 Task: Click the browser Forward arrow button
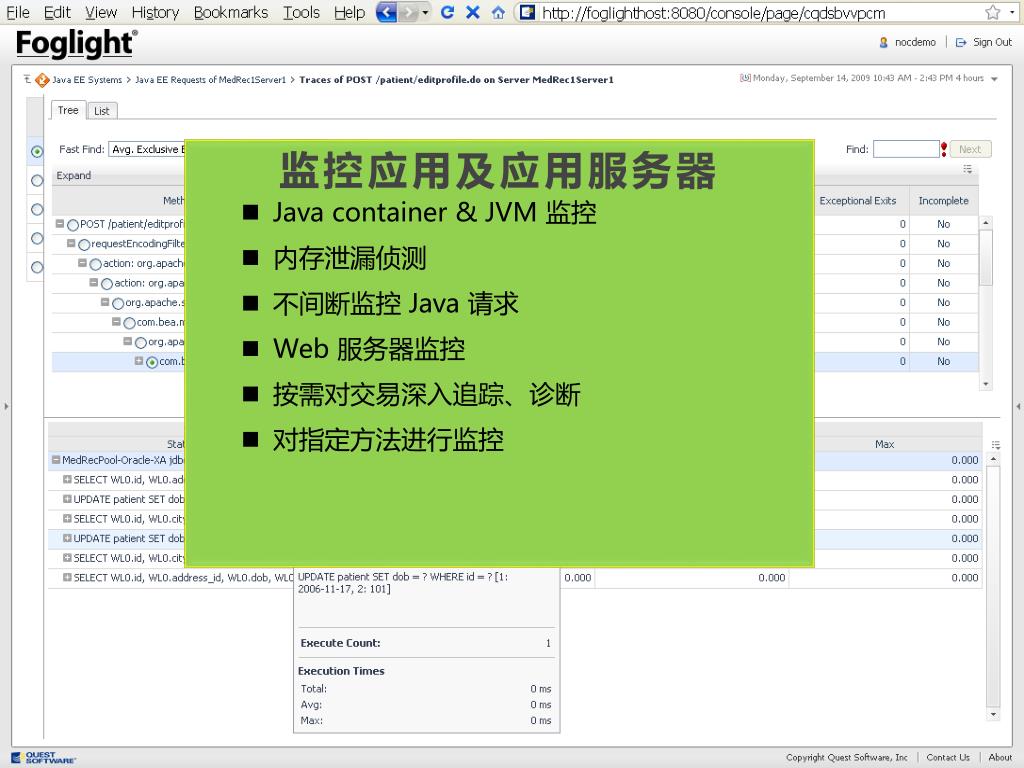point(409,12)
